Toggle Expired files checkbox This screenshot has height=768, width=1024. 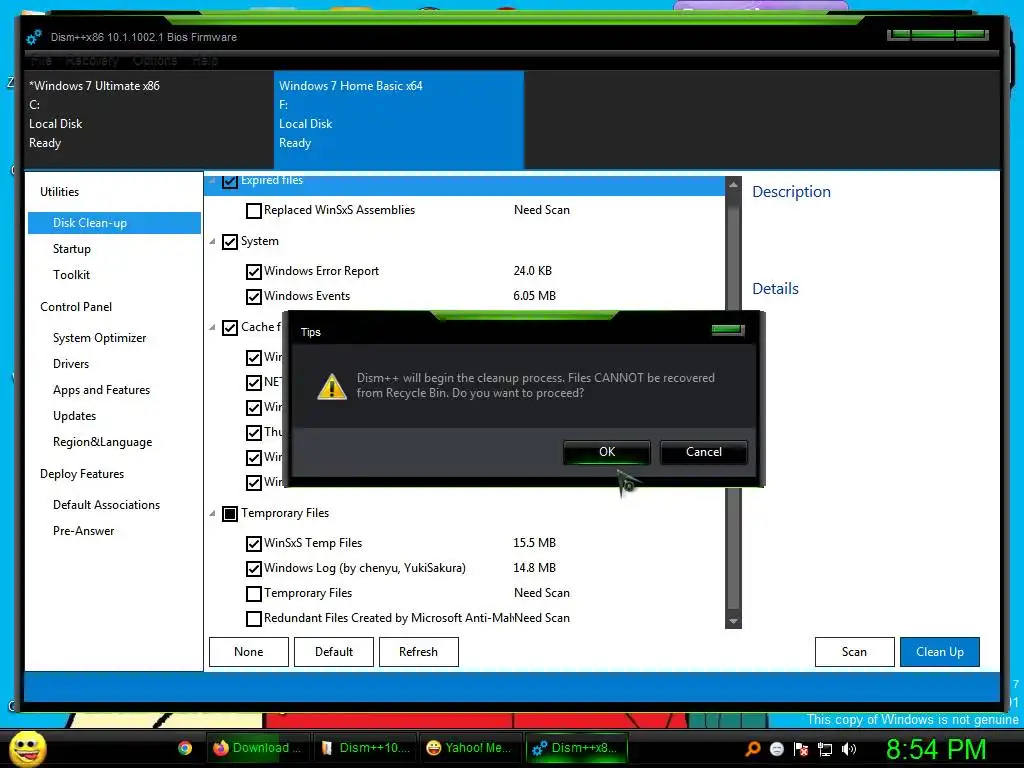tap(229, 182)
